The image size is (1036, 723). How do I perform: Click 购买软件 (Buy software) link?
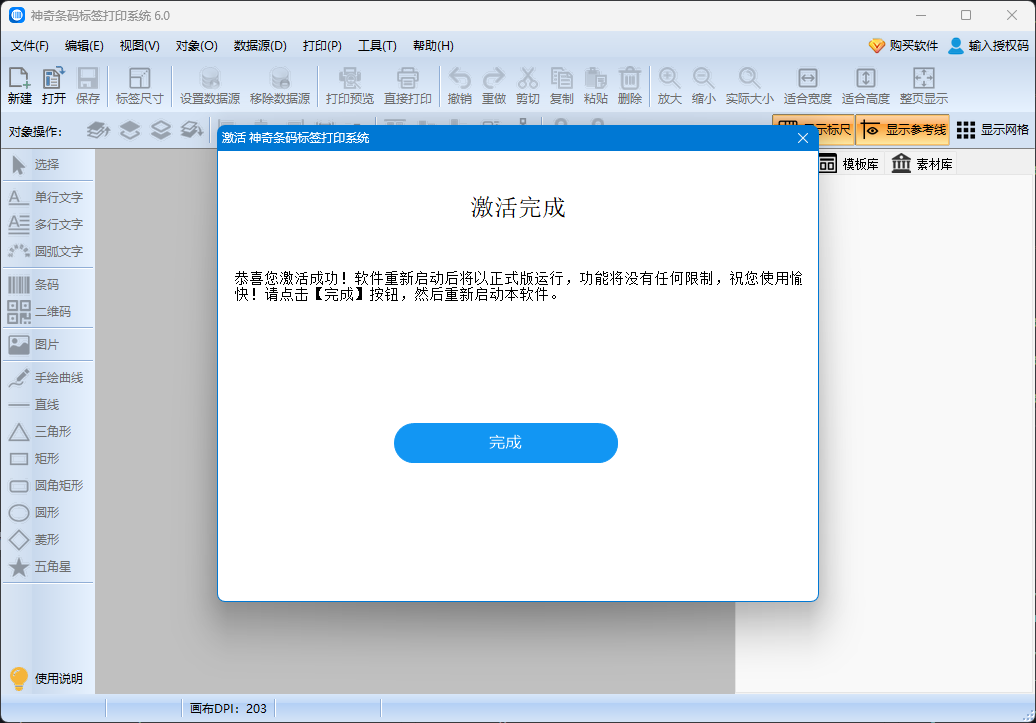pos(903,46)
